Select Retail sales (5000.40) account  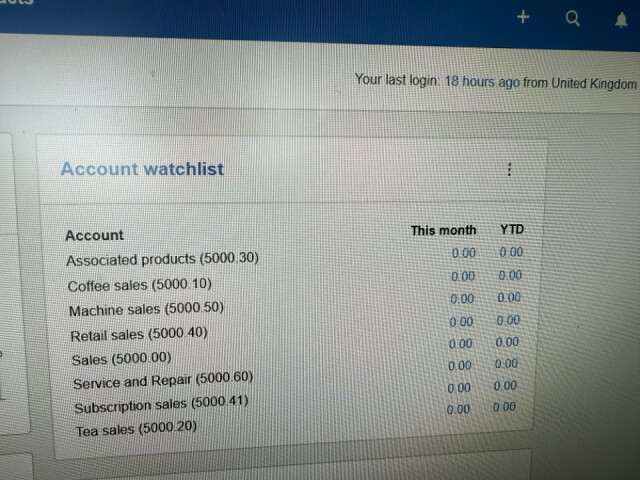click(x=139, y=334)
